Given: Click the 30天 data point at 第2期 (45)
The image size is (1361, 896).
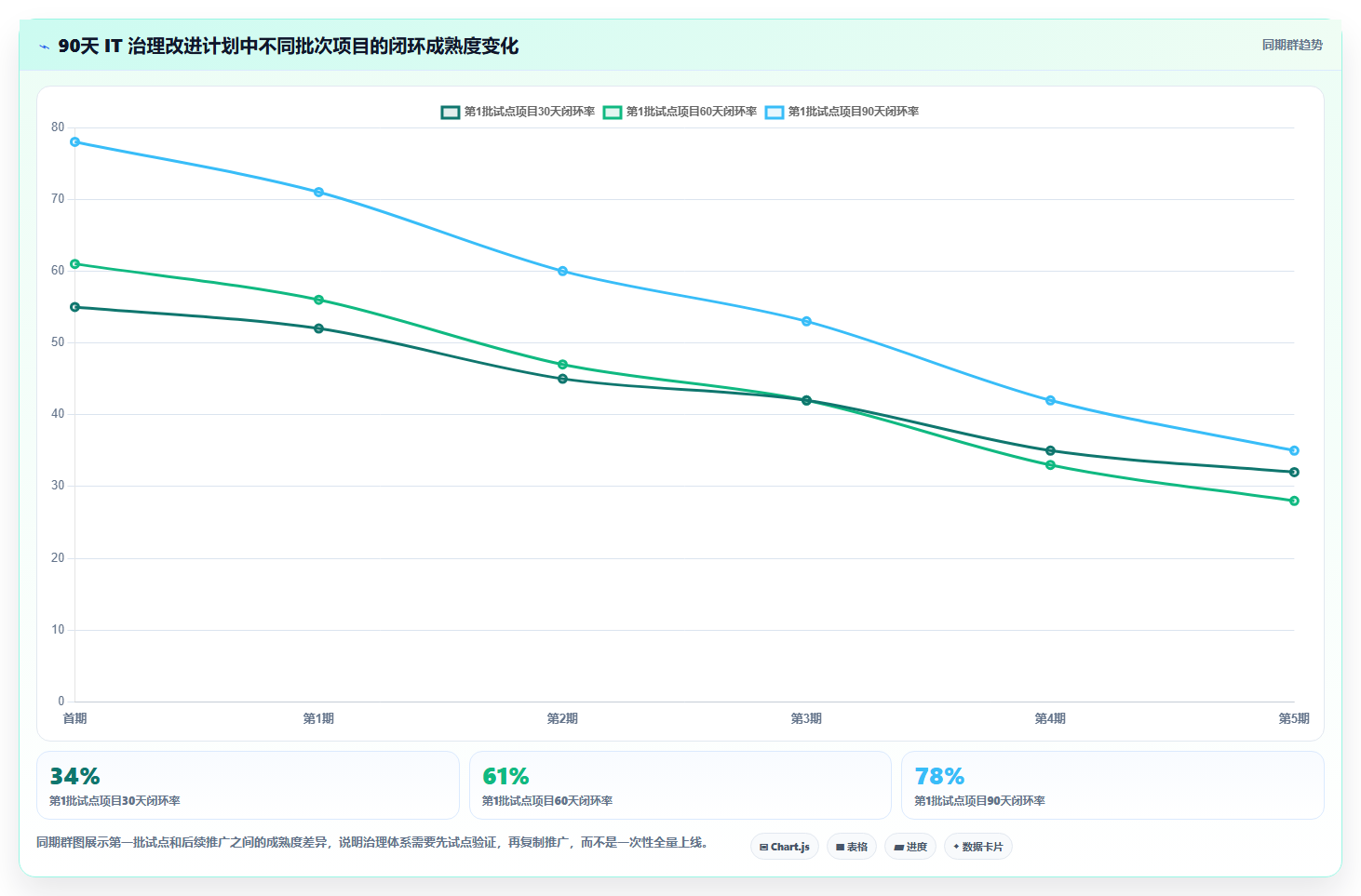Looking at the screenshot, I should pos(562,379).
